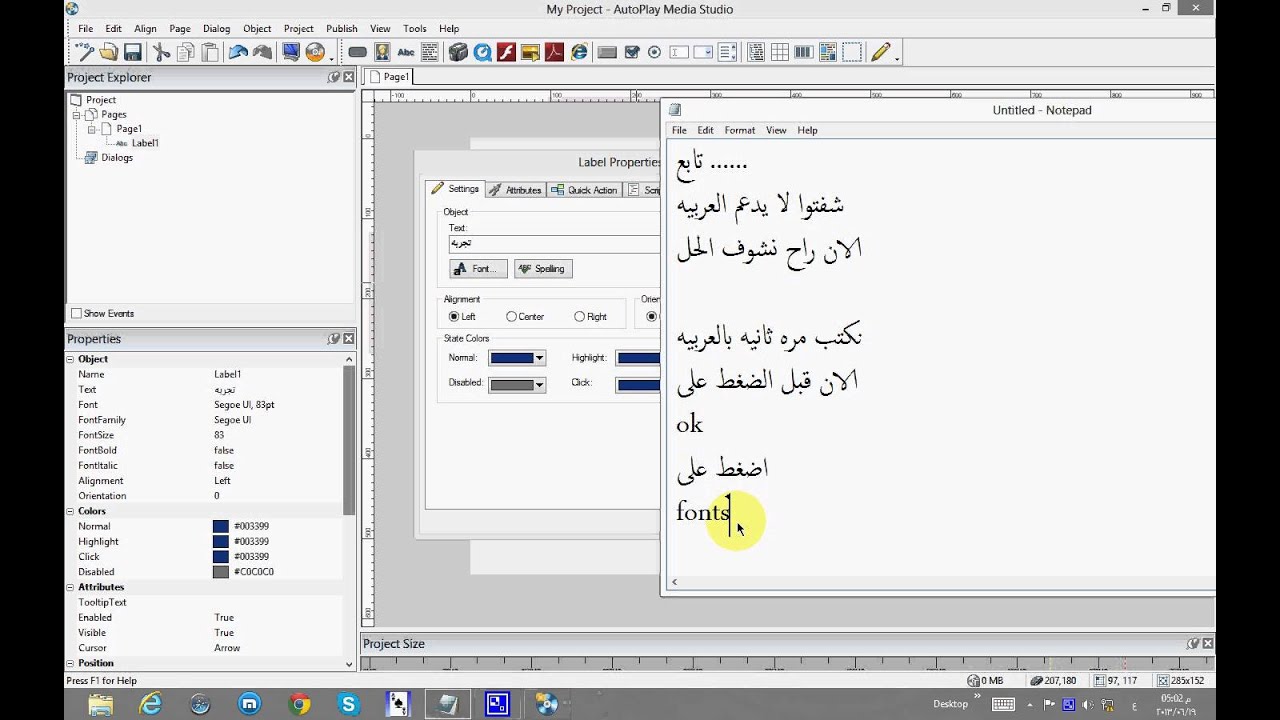Click the Preview monitor icon

point(291,52)
